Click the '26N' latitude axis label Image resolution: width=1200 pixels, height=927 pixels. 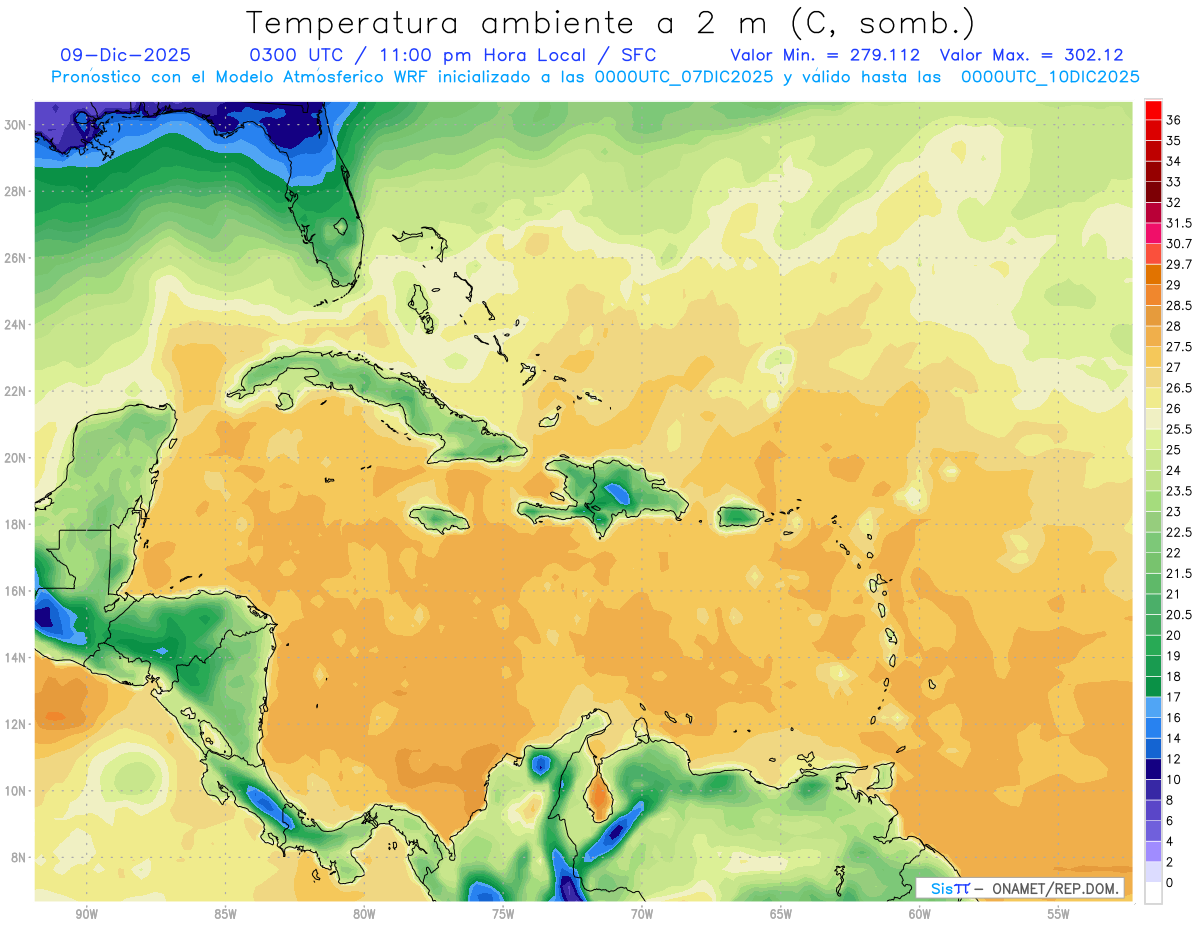point(16,258)
